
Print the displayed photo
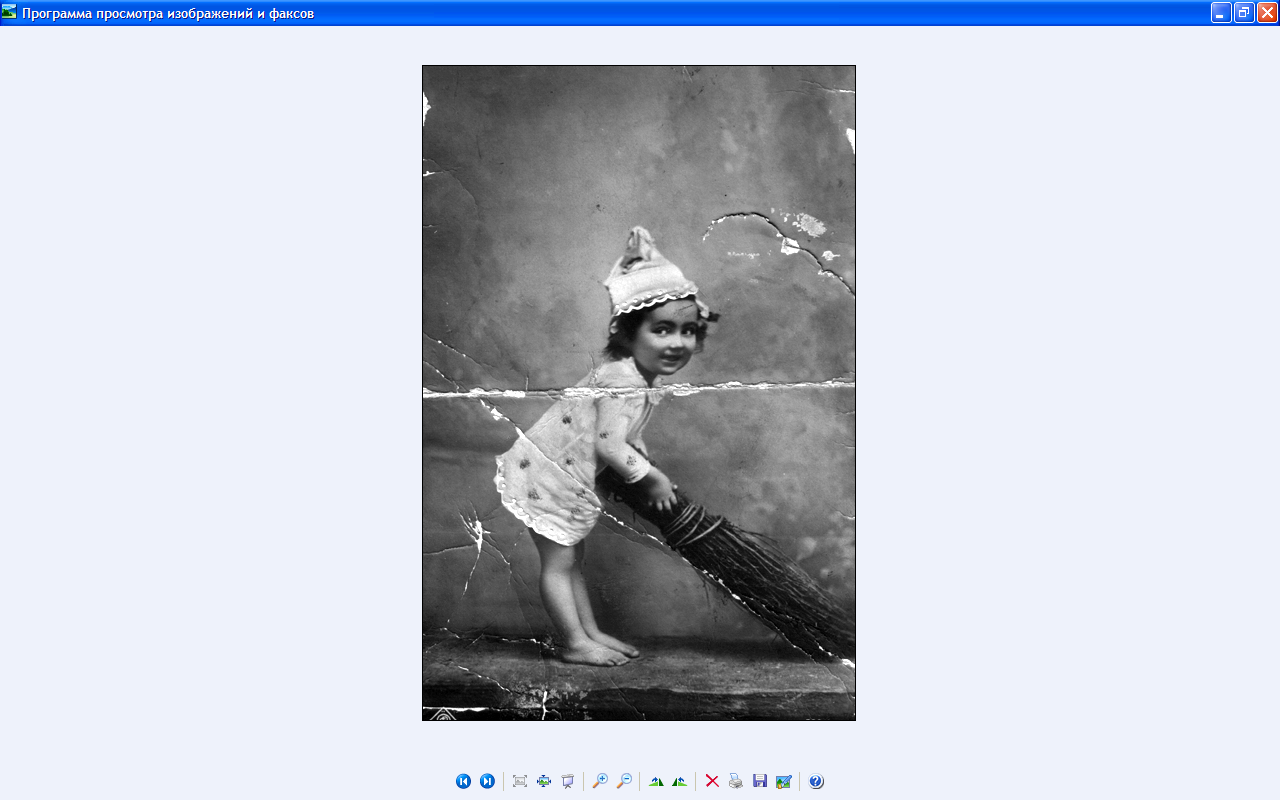pyautogui.click(x=736, y=781)
